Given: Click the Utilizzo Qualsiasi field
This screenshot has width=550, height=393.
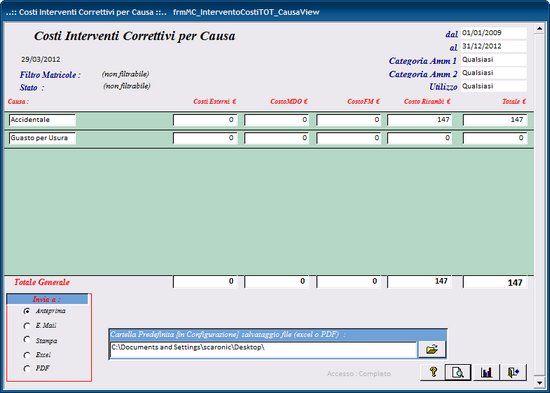Looking at the screenshot, I should (x=494, y=86).
